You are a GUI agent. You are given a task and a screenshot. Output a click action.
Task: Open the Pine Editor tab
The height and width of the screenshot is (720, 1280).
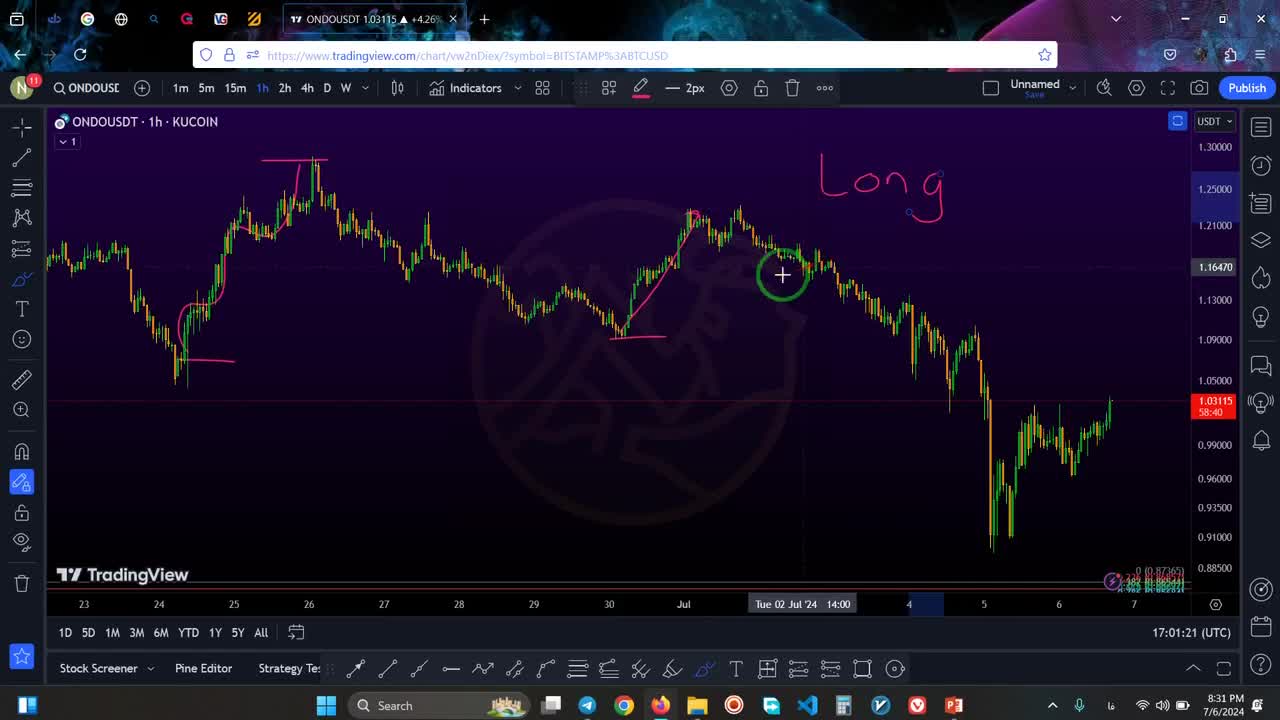coord(203,669)
